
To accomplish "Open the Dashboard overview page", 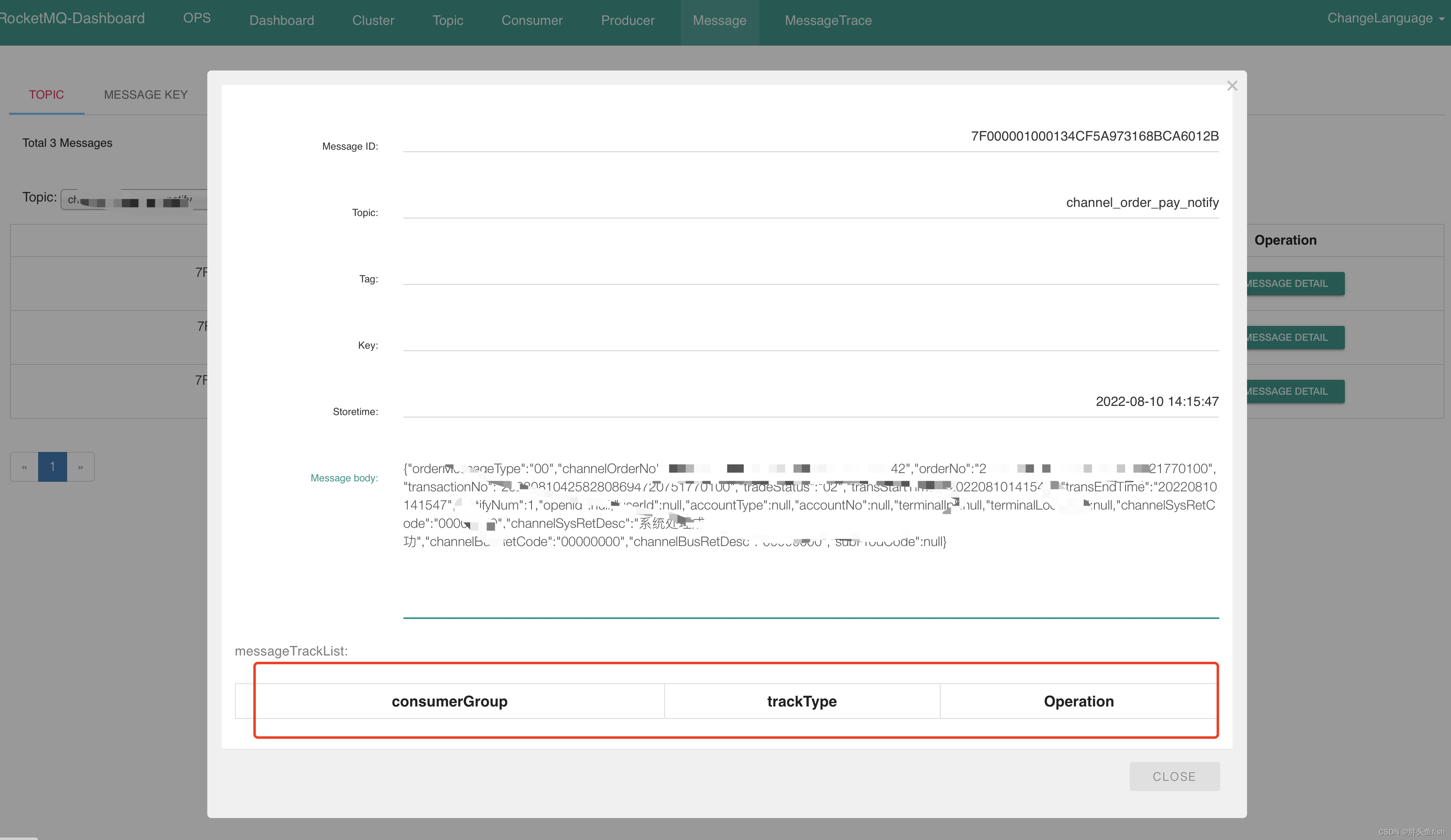I will pos(281,20).
